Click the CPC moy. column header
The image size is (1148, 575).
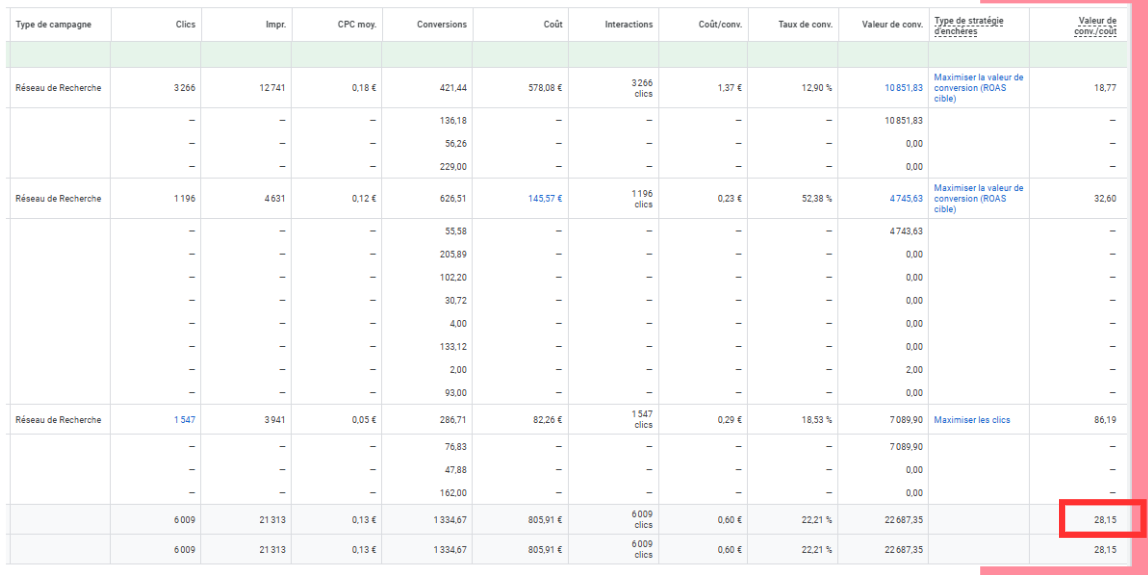[358, 24]
